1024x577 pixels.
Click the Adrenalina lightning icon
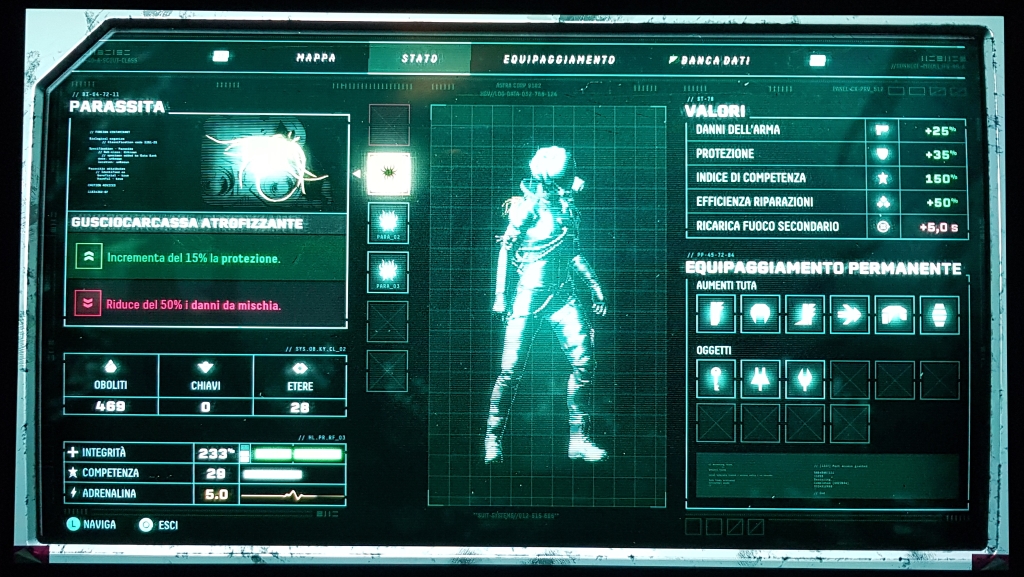click(x=74, y=493)
